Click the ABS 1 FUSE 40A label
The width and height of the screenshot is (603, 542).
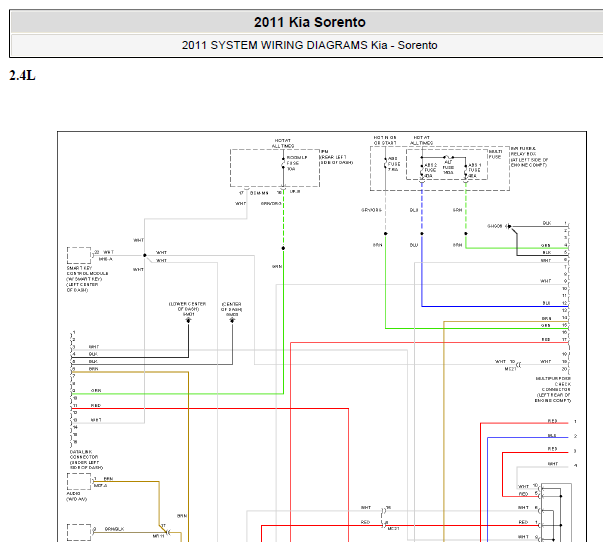point(475,170)
